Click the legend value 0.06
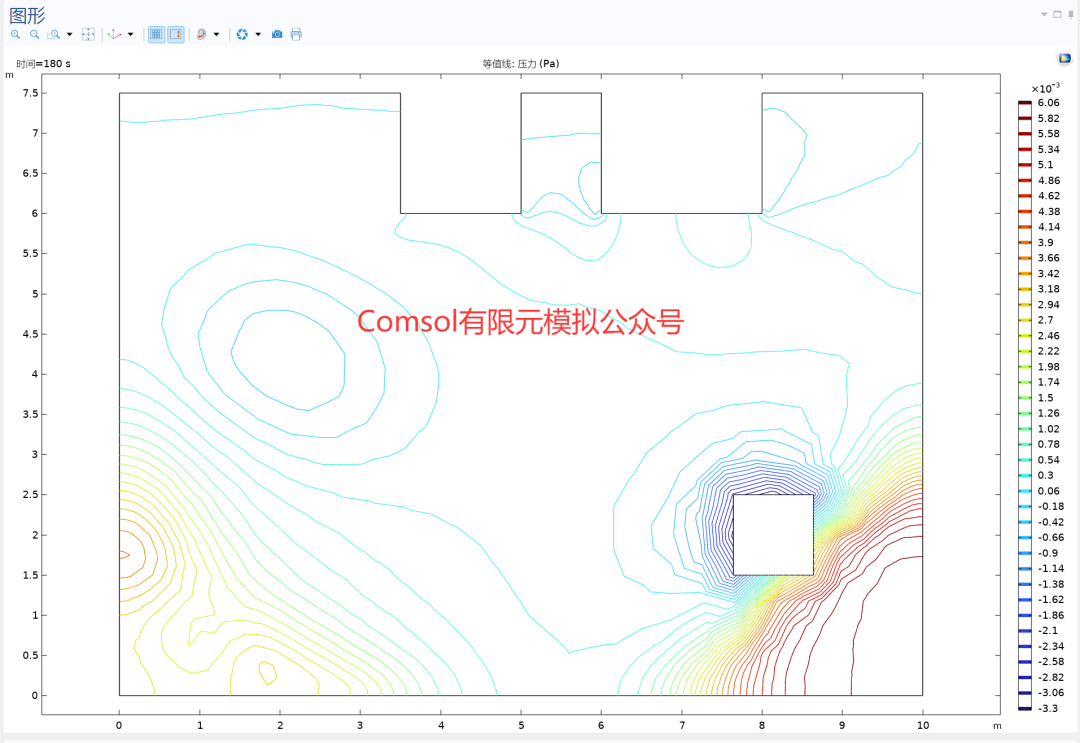The height and width of the screenshot is (743, 1080). point(1048,491)
